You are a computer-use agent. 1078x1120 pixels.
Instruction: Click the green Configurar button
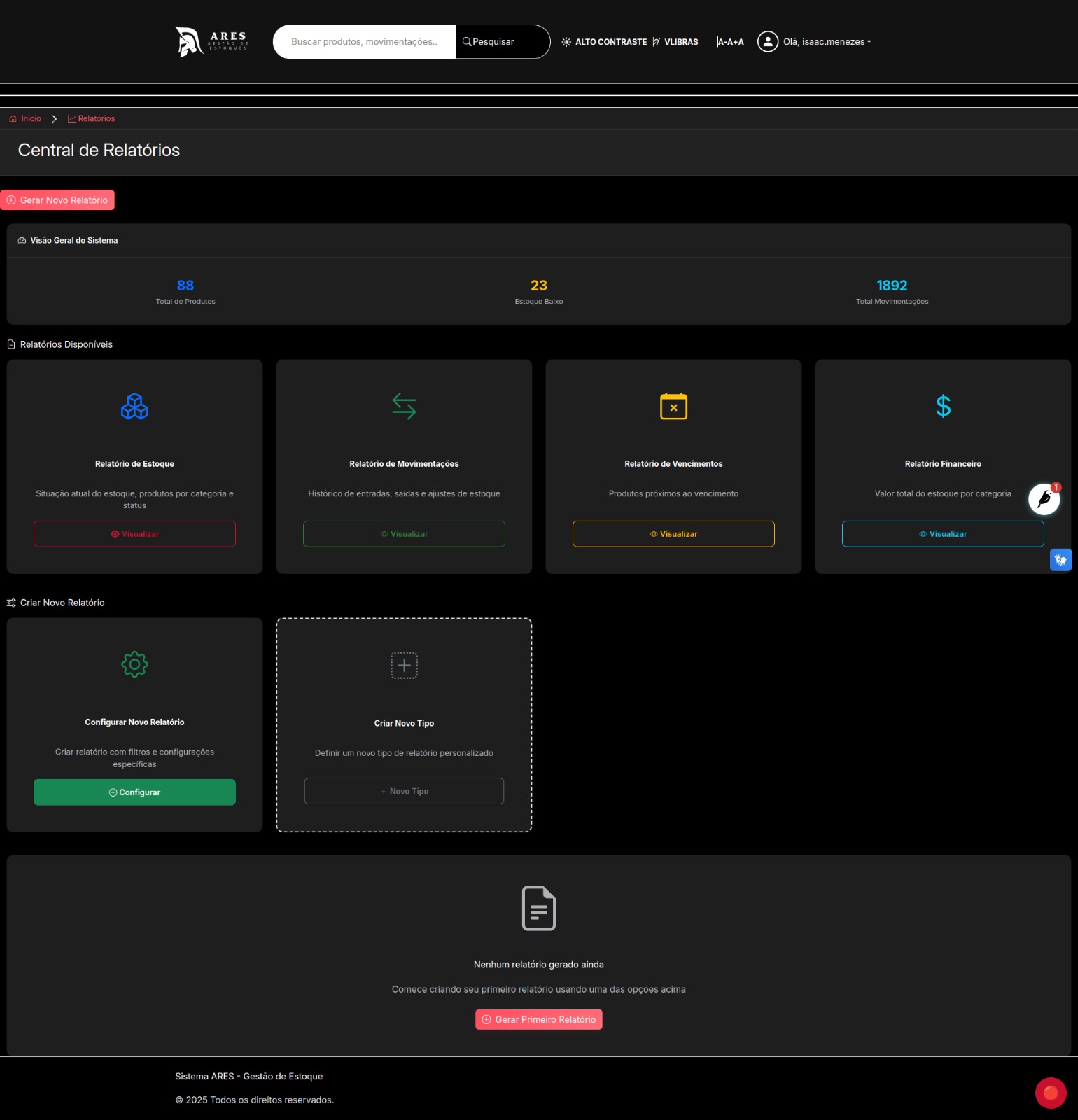134,792
